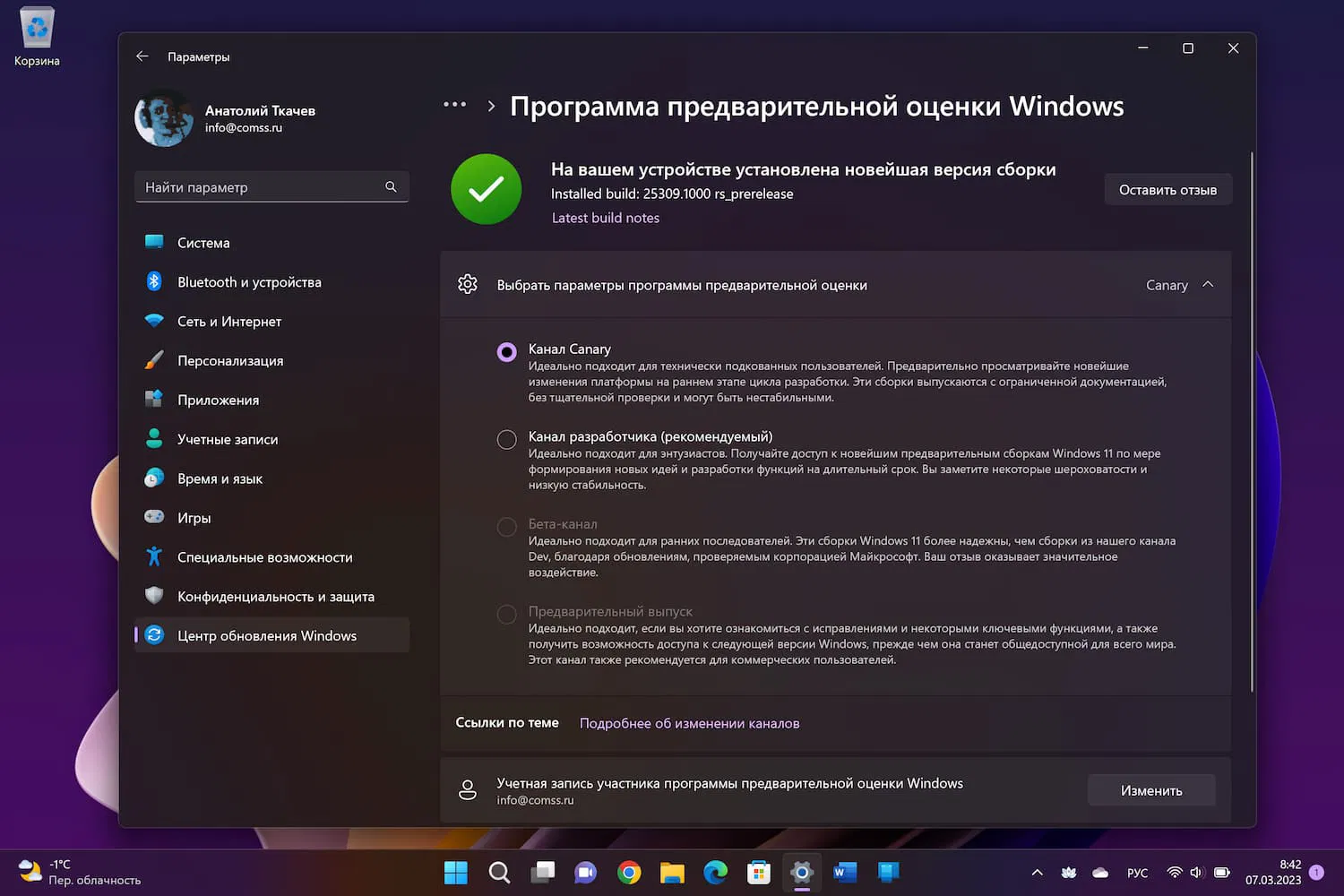The image size is (1344, 896).
Task: Open Игры settings category
Action: click(x=271, y=518)
